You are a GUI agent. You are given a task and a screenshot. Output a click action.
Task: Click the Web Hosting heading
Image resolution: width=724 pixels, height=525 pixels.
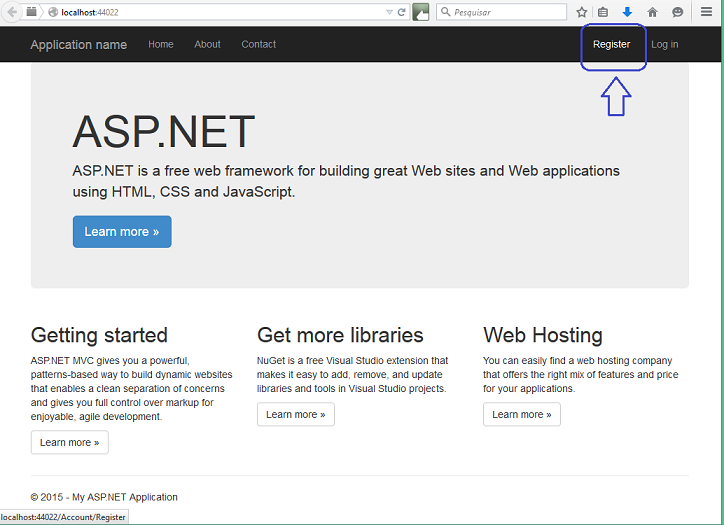click(x=543, y=335)
